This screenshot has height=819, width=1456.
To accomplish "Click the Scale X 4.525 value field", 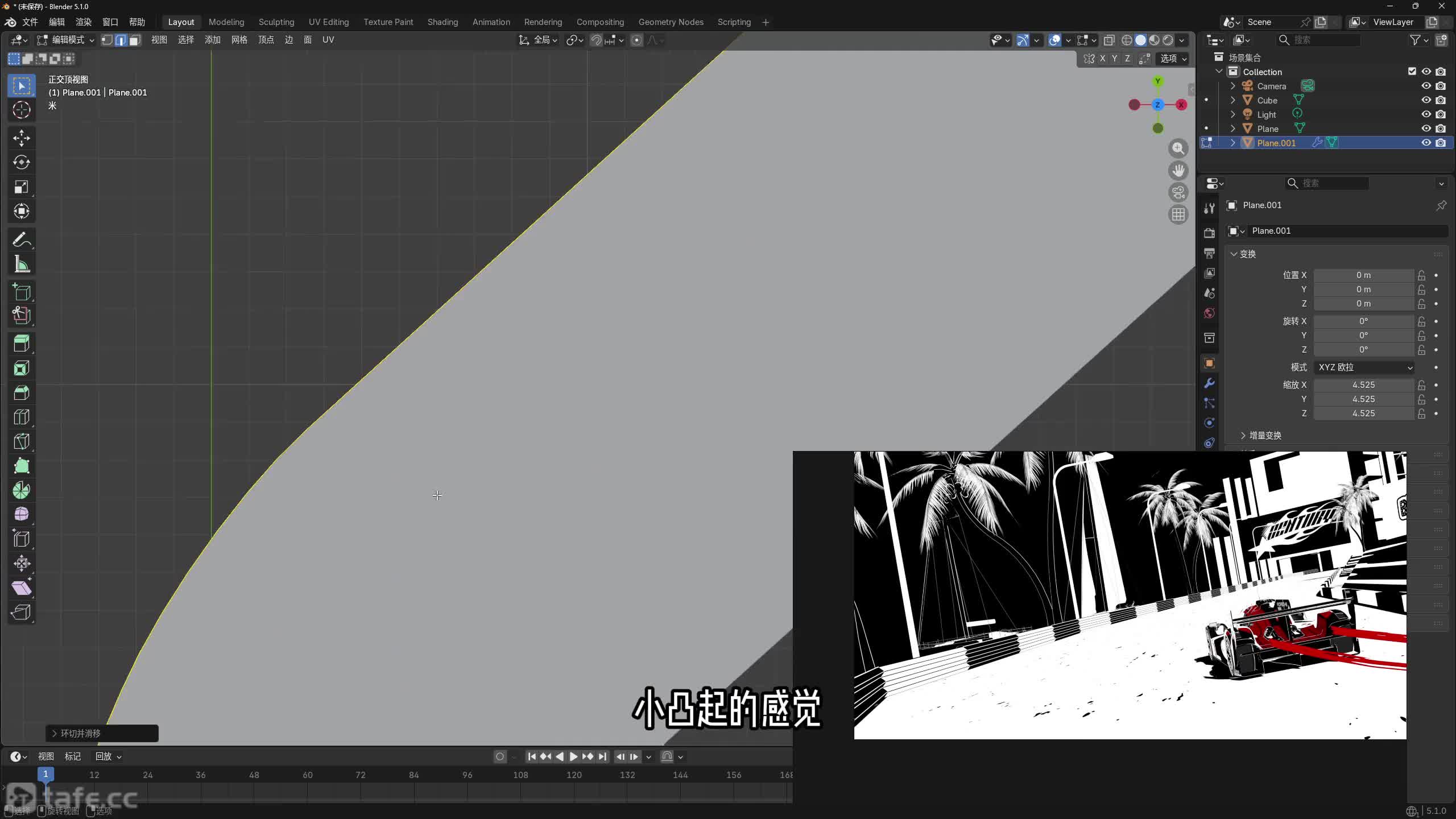I will (x=1364, y=384).
